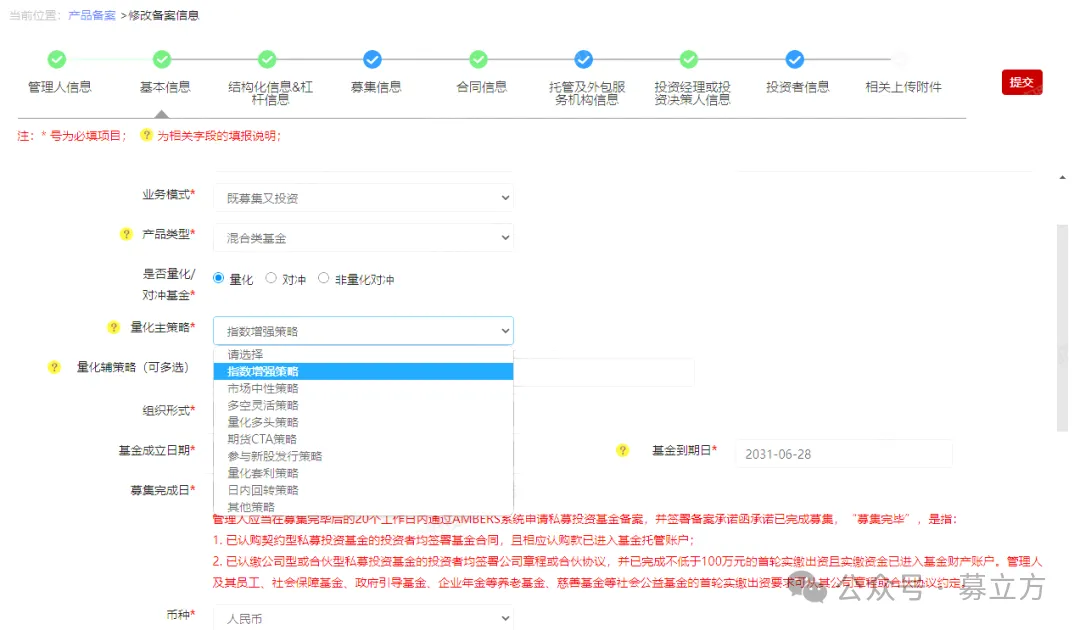Viewport: 1080px width, 630px height.
Task: Click the blue checkmark icon above 相关上传附件
Action: point(898,59)
